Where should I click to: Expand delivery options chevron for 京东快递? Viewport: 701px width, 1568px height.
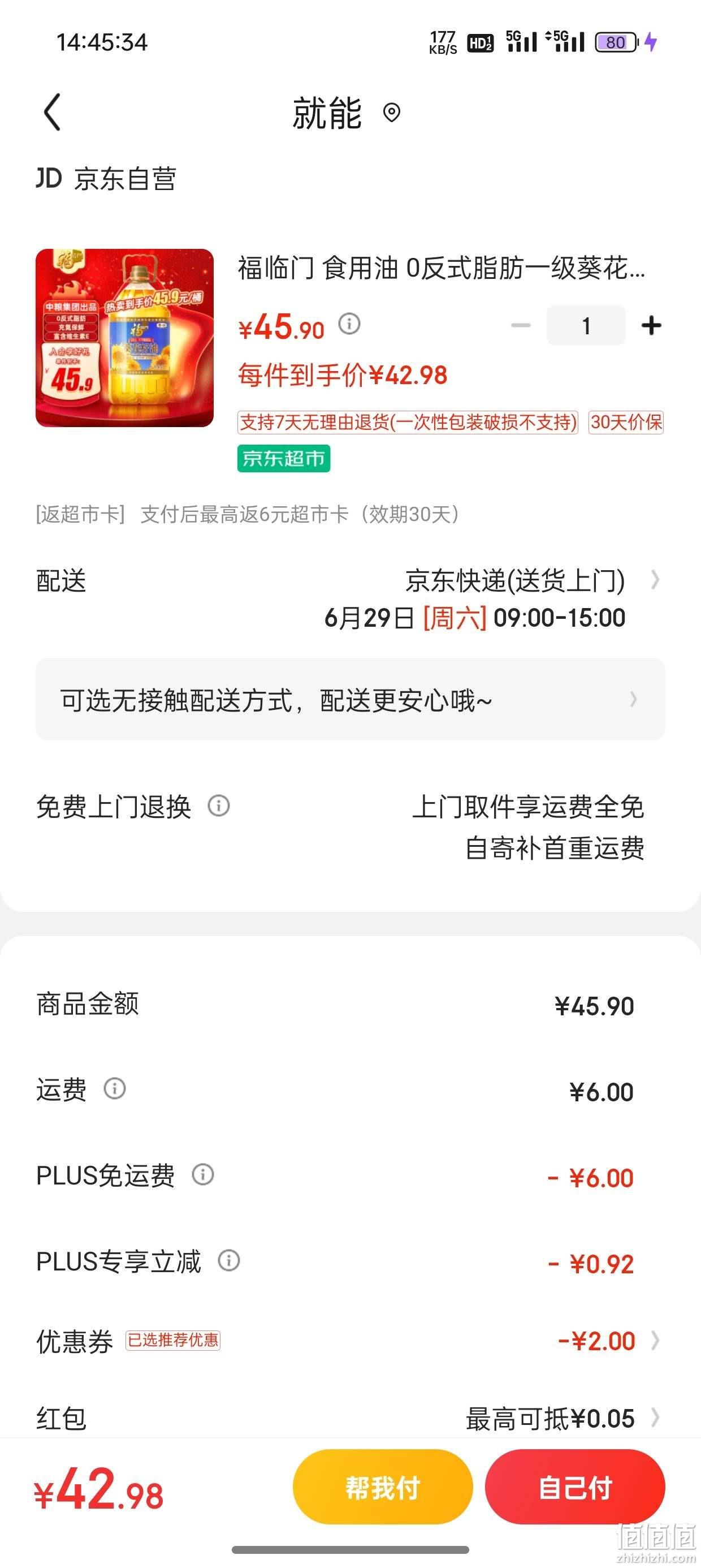pos(655,580)
